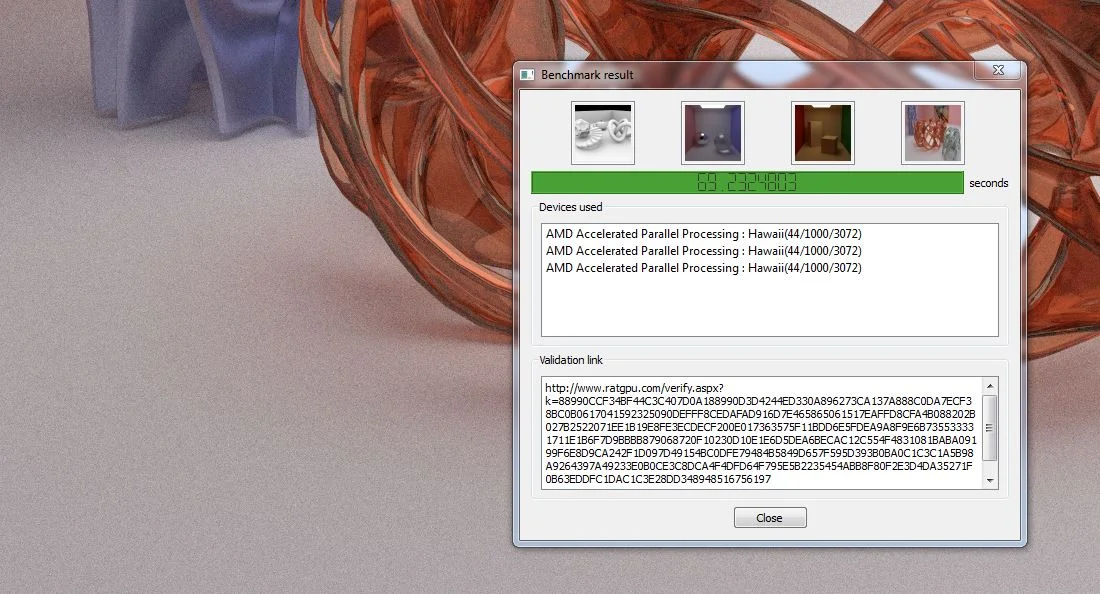
Task: Select the spheres in purple room thumbnail
Action: click(x=713, y=133)
